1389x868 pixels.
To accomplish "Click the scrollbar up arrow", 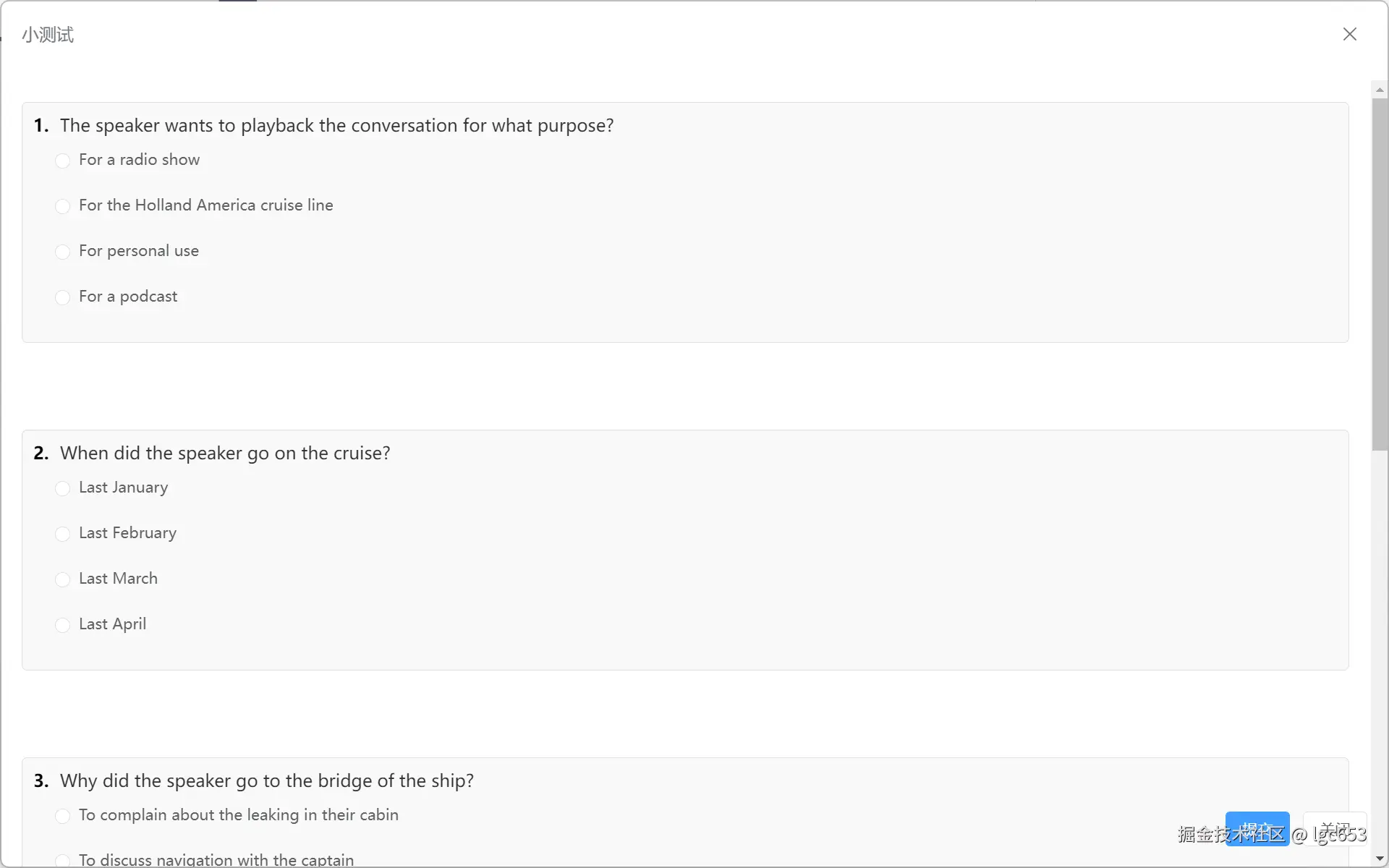I will [x=1380, y=90].
